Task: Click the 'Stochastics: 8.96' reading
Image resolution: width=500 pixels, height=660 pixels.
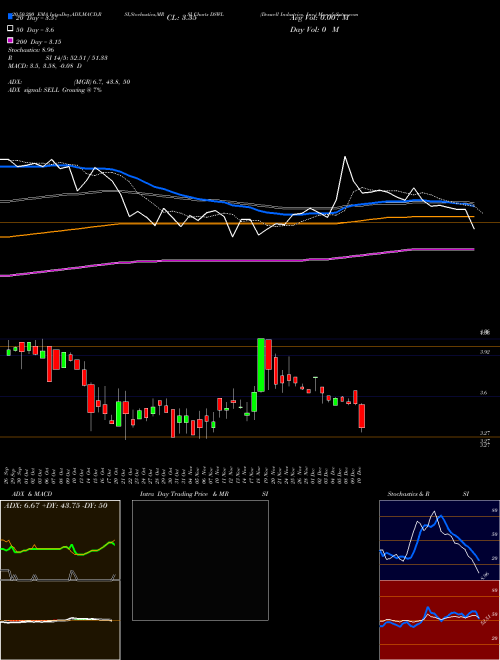Action: (31, 50)
